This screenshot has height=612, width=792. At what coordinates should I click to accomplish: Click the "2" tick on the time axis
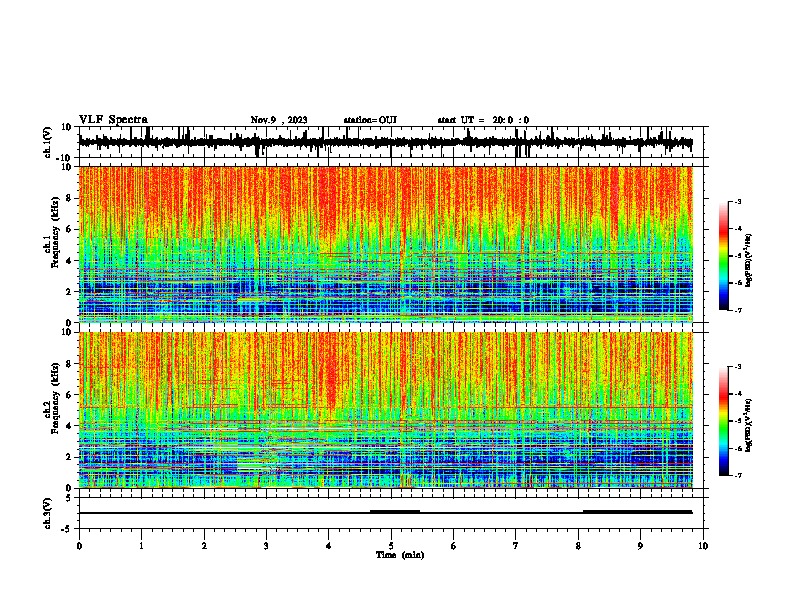(x=204, y=546)
